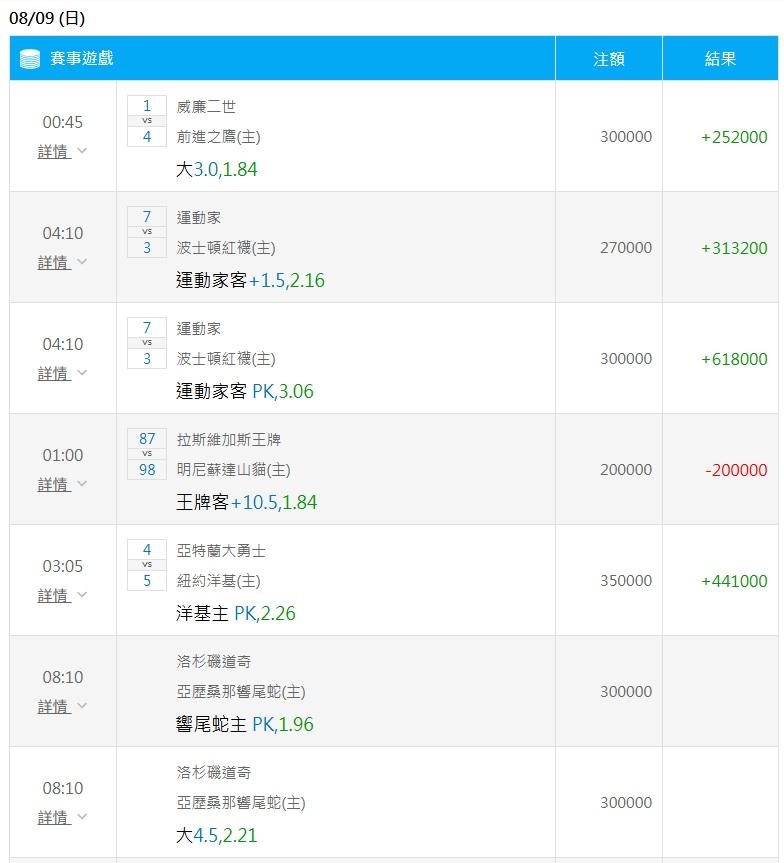Select the 運動家客+1.5,2.16 bet line

point(250,281)
